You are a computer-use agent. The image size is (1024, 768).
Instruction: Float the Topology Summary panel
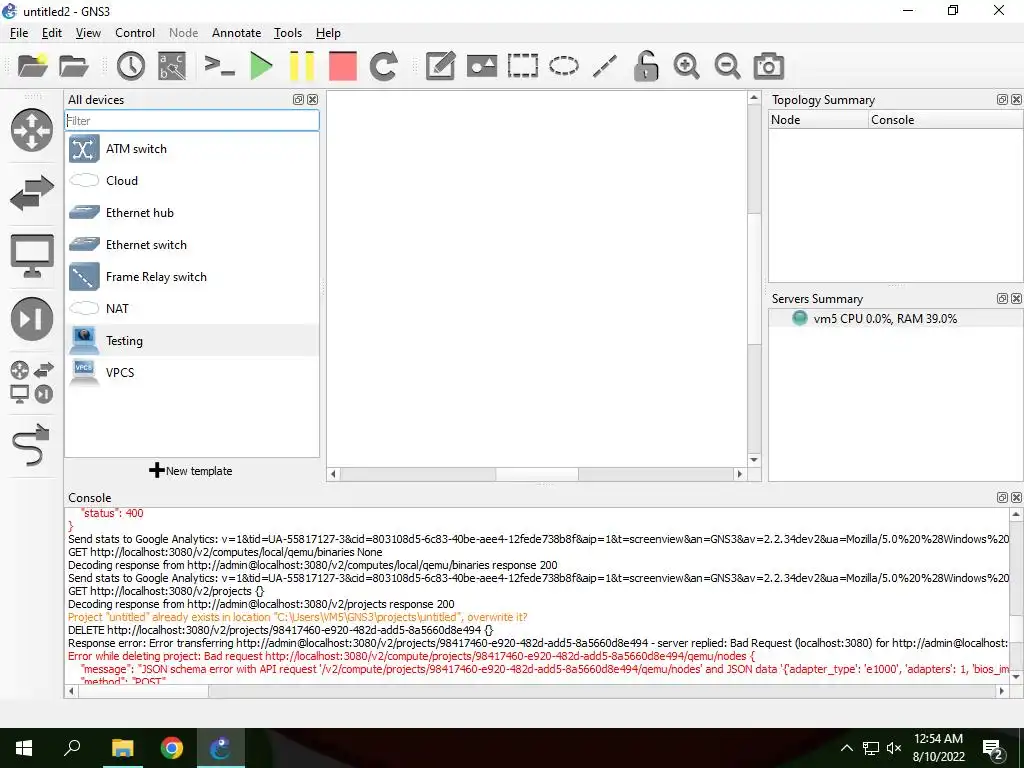click(x=1002, y=99)
